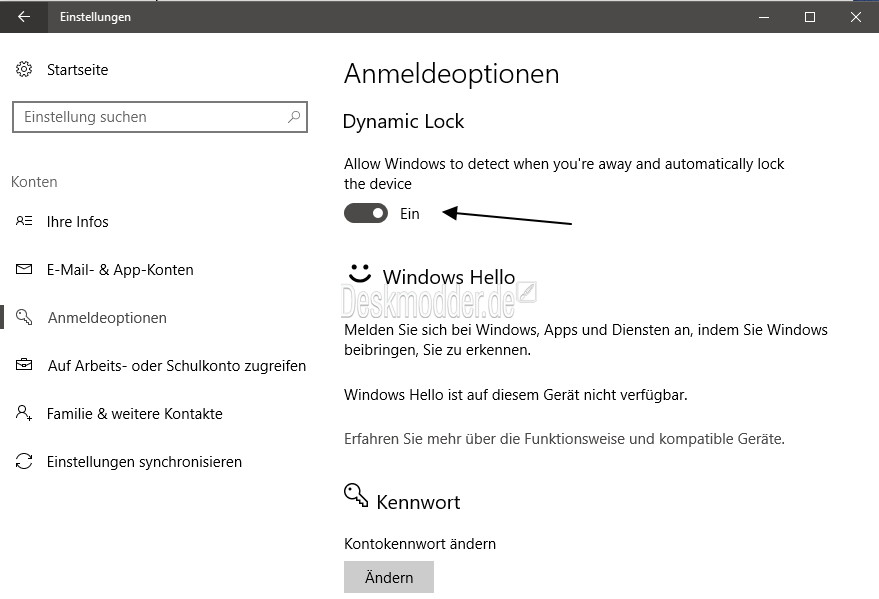Click the envelope icon for E-Mail- & App-Konten
879x599 pixels.
click(x=24, y=270)
